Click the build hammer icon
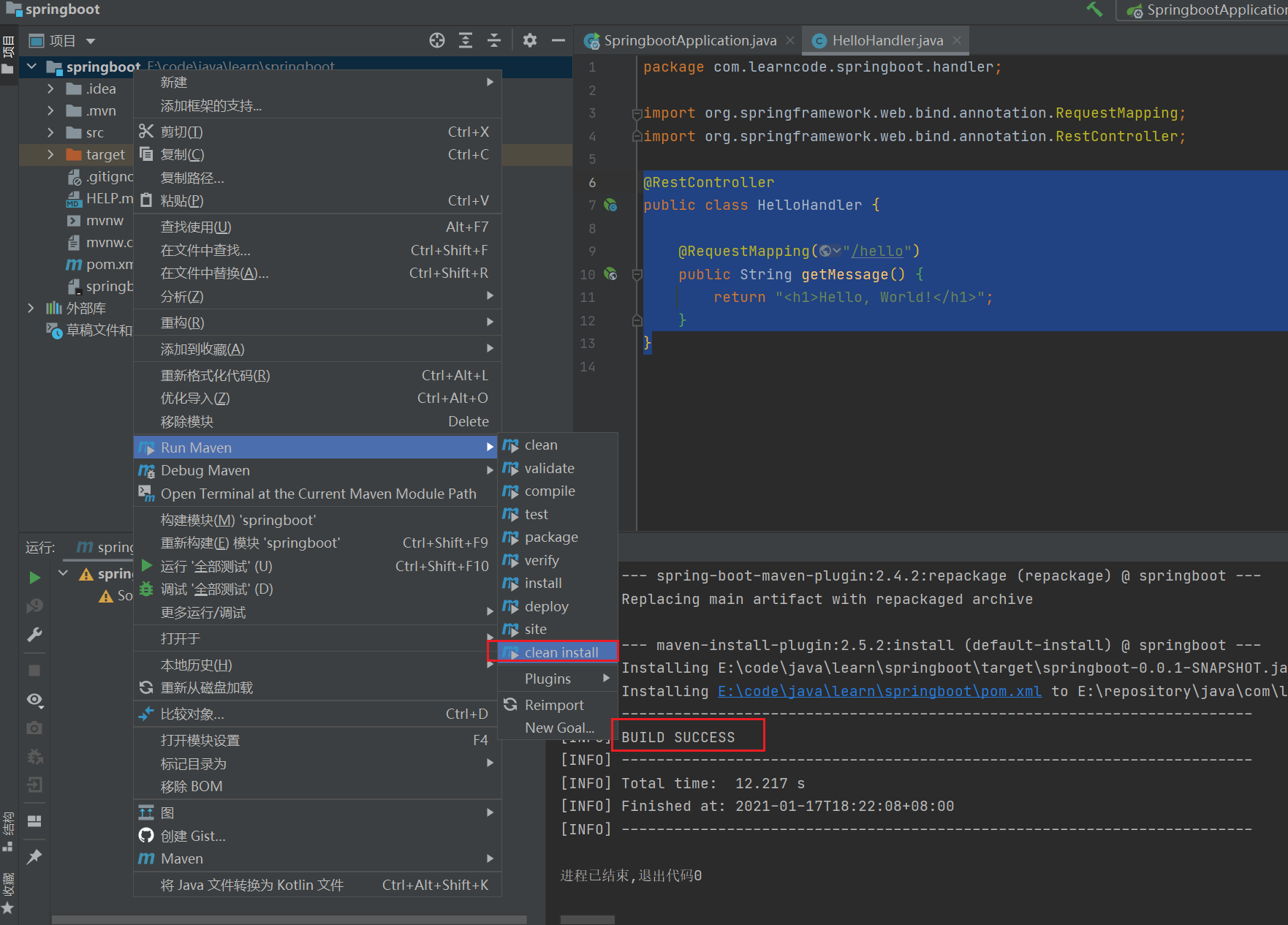 [x=1094, y=10]
